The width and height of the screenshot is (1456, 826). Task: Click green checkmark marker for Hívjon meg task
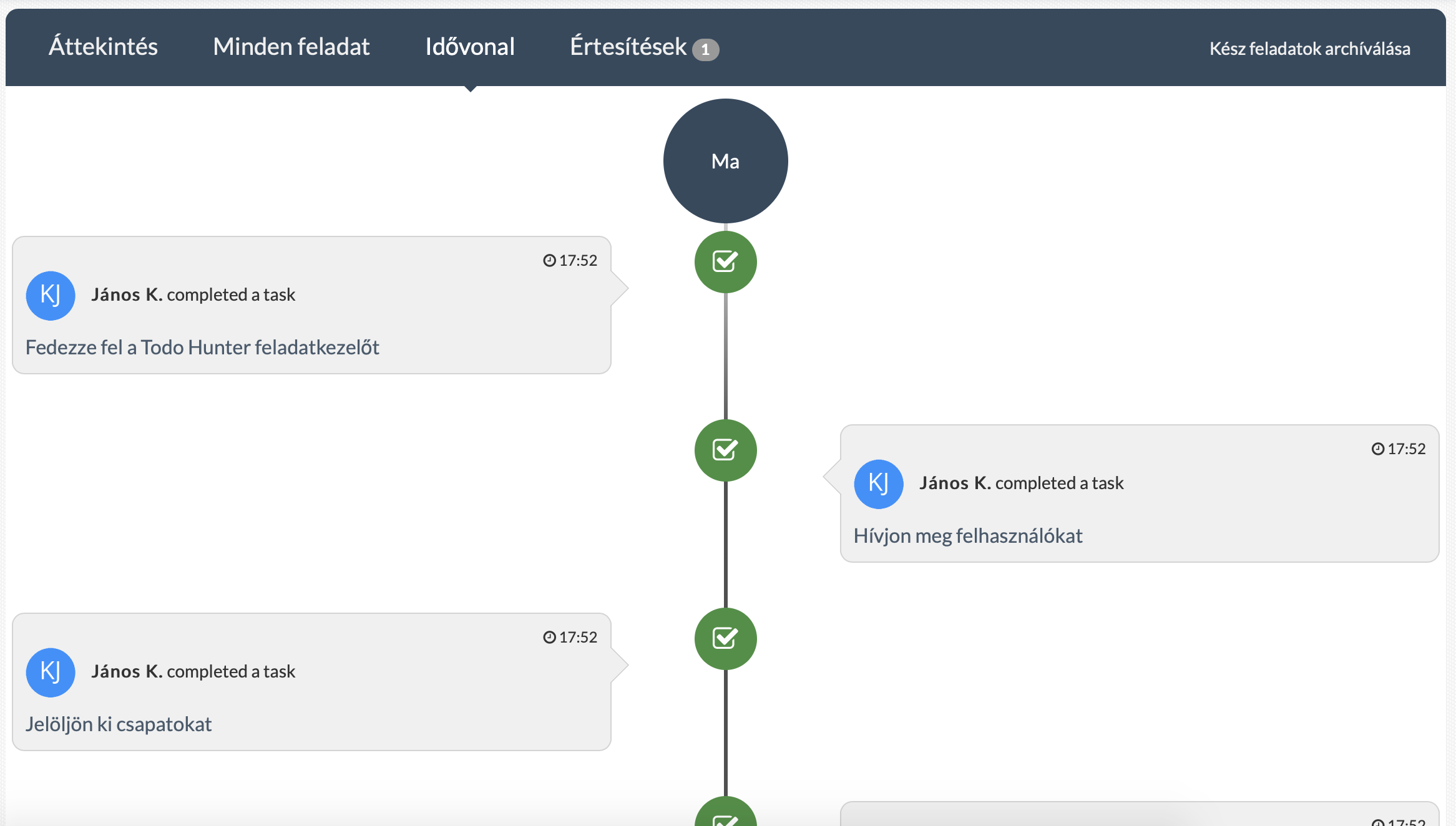point(725,450)
